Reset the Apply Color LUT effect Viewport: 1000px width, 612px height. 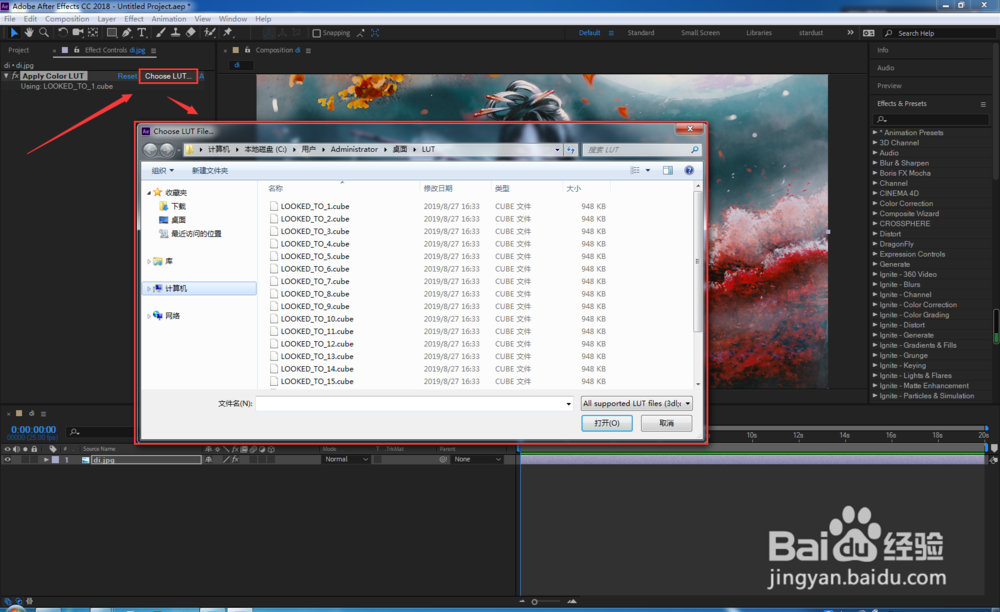(127, 76)
